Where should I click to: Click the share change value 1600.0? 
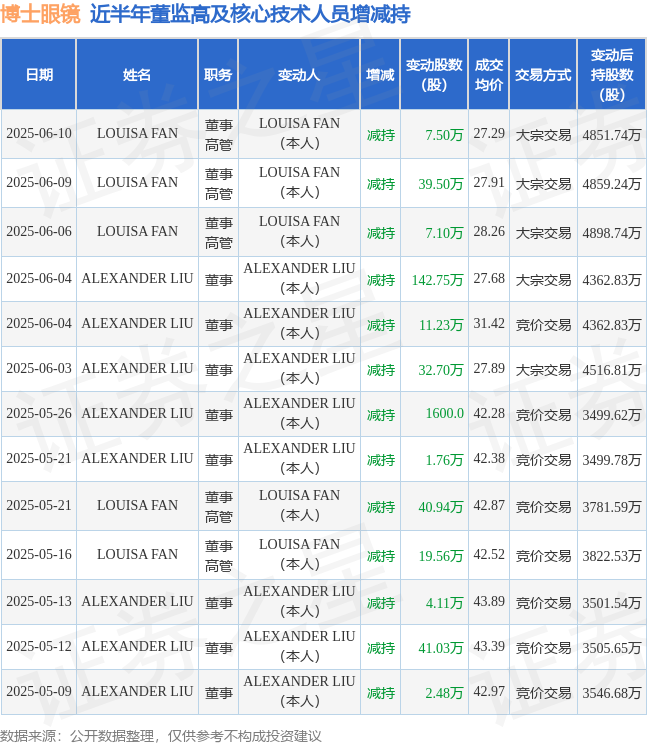click(x=445, y=413)
